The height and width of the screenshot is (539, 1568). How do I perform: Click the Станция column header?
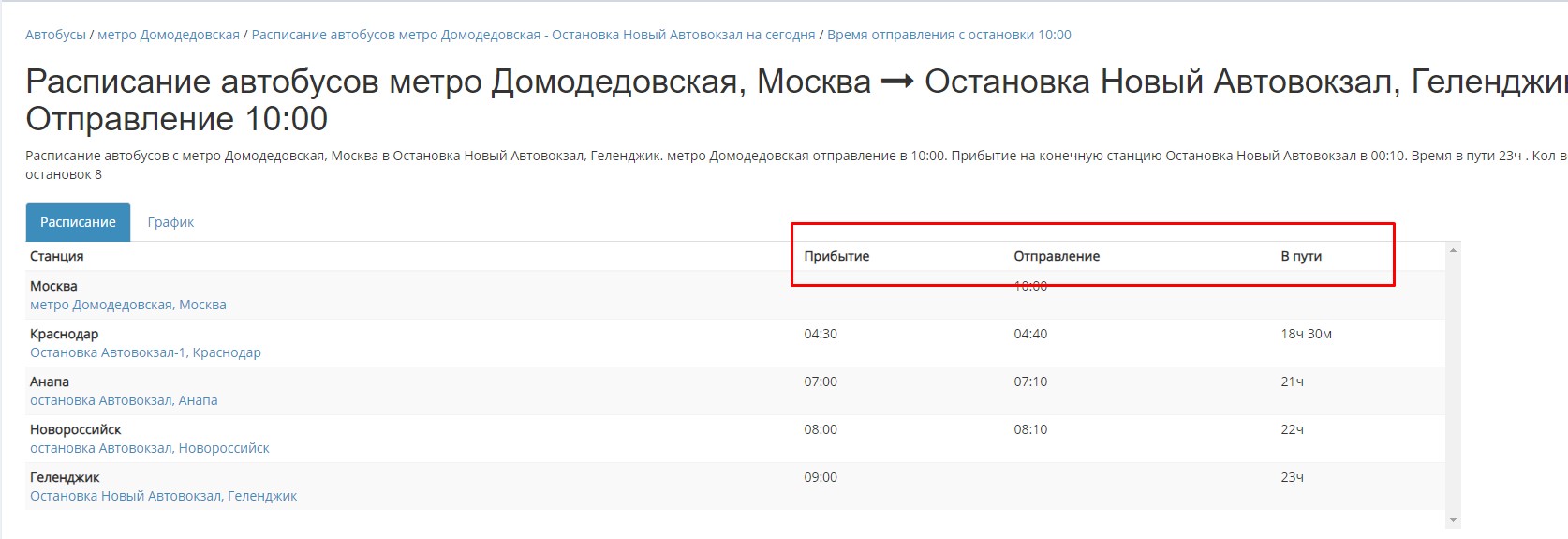point(56,256)
